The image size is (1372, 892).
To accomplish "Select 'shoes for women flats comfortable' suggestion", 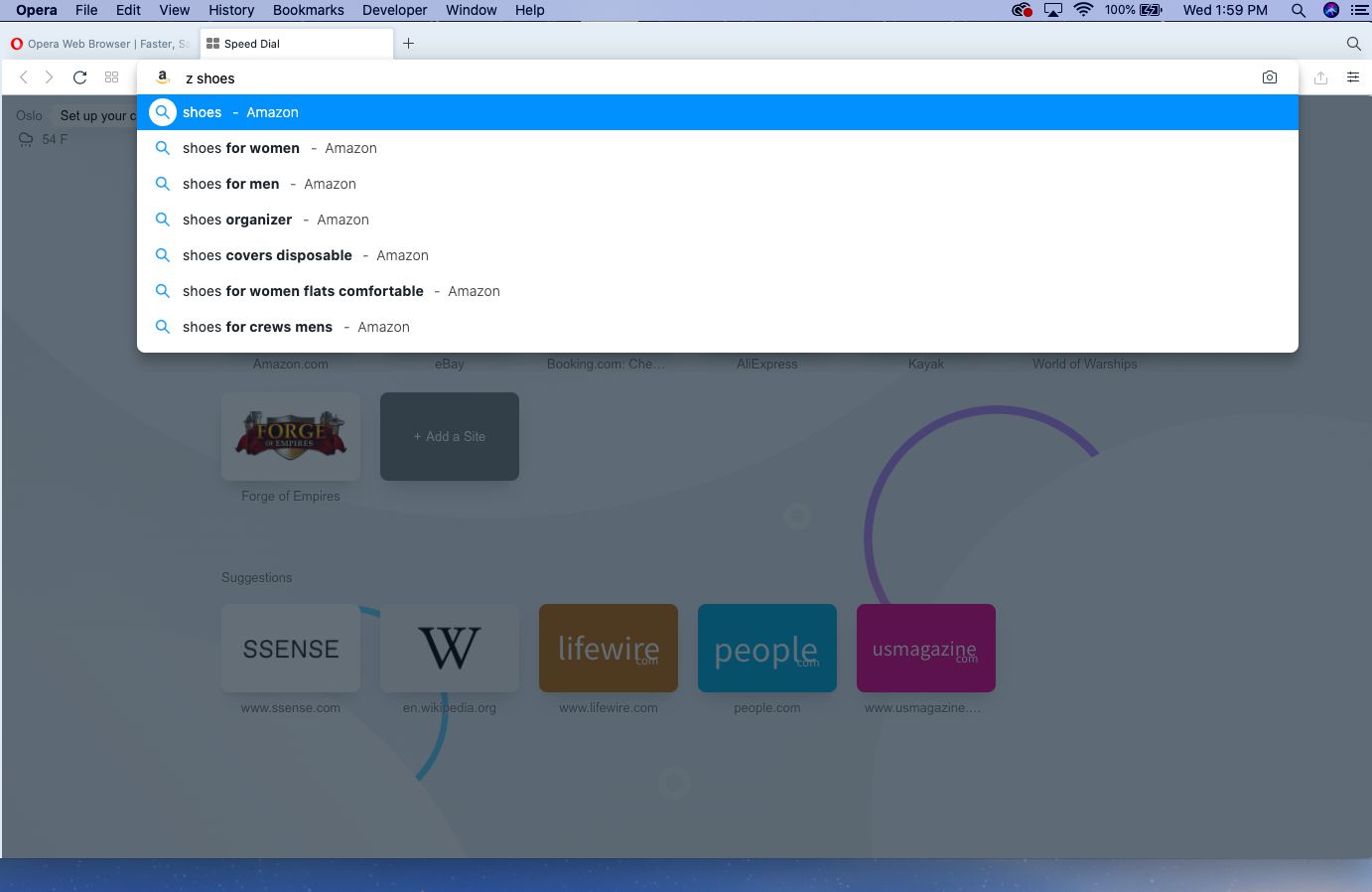I will point(718,291).
